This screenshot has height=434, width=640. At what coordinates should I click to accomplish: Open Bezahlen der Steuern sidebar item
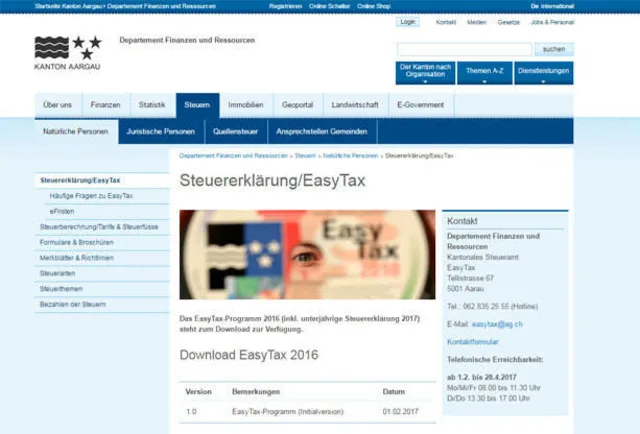[x=102, y=305]
